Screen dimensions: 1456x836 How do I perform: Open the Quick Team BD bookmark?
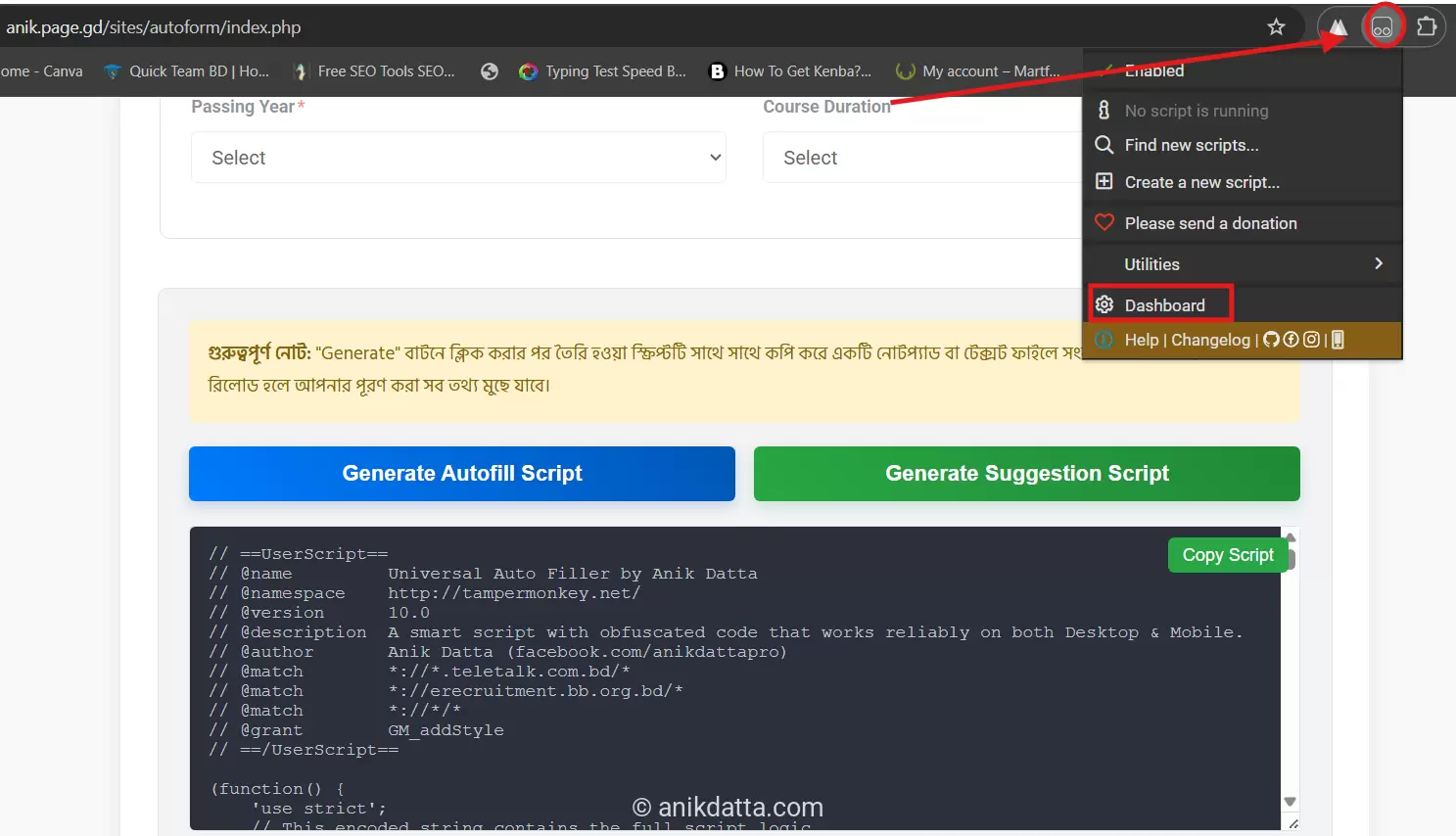tap(187, 71)
